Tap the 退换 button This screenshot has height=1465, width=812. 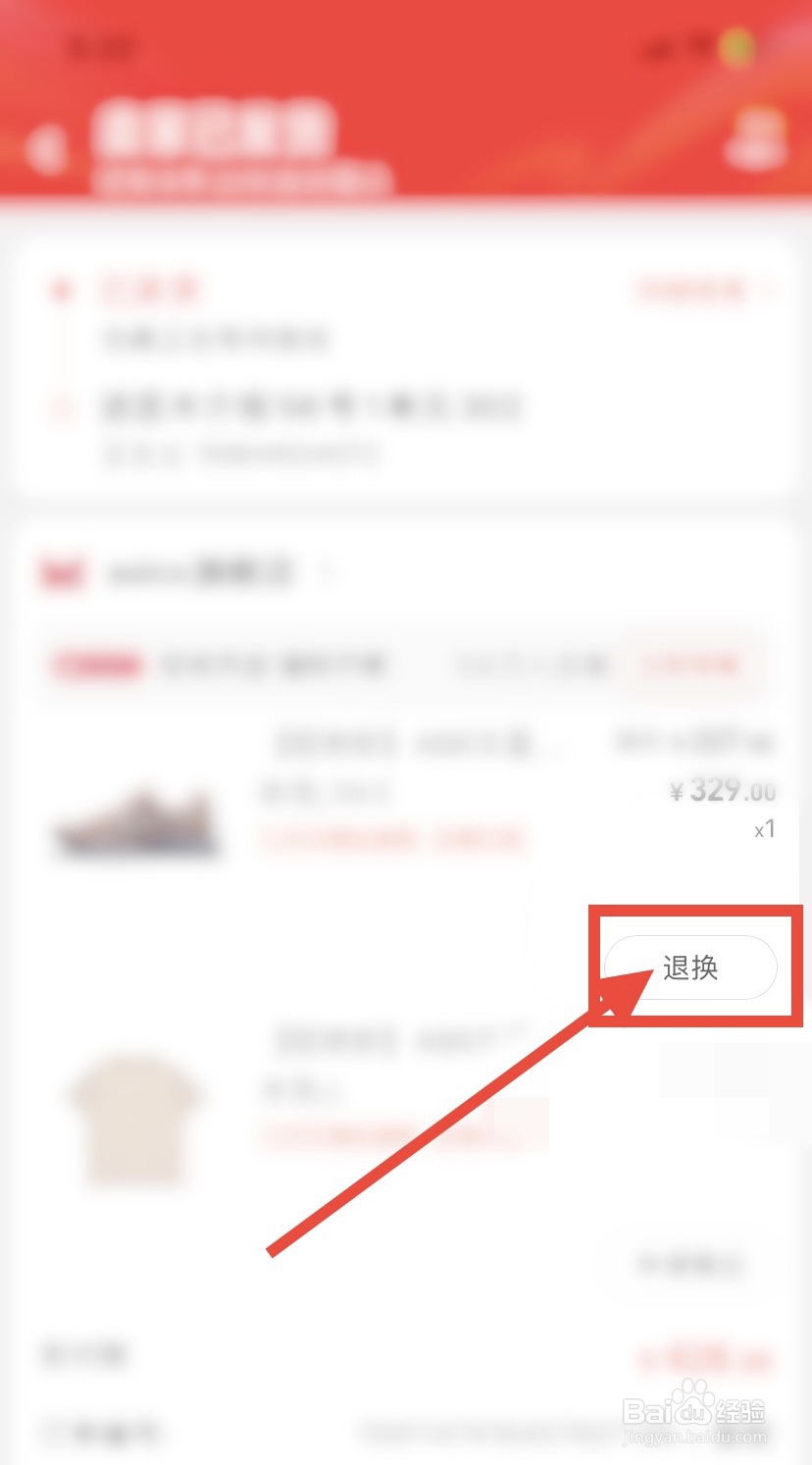click(690, 968)
